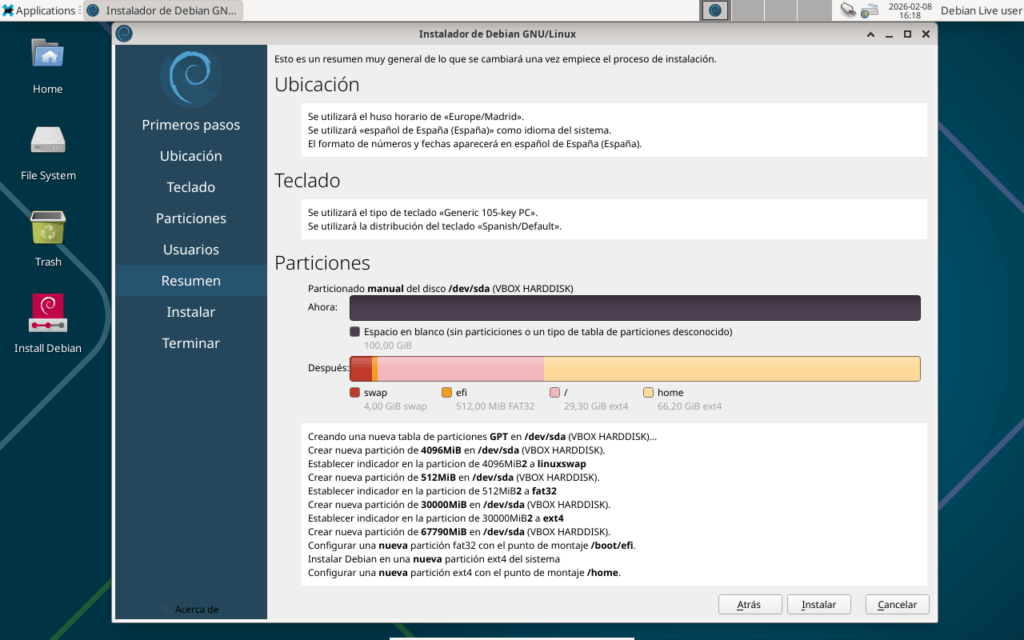
Task: Select the Teclado step in sidebar
Action: tap(191, 187)
